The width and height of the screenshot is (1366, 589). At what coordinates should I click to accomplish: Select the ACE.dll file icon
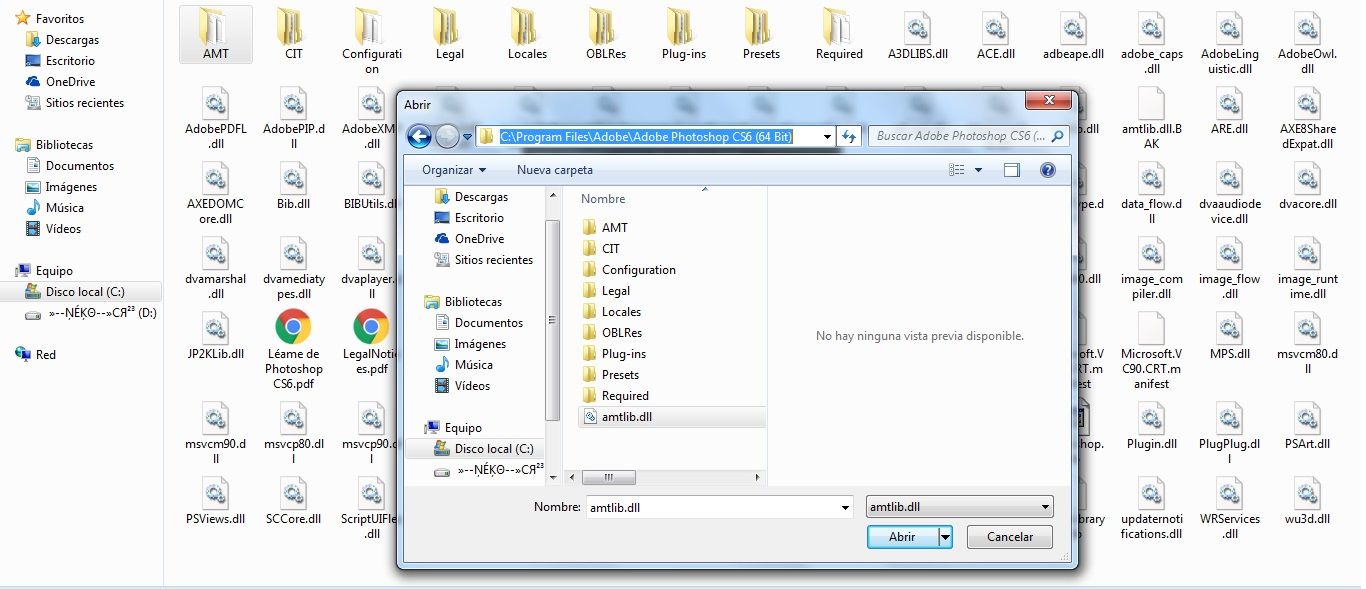click(995, 27)
